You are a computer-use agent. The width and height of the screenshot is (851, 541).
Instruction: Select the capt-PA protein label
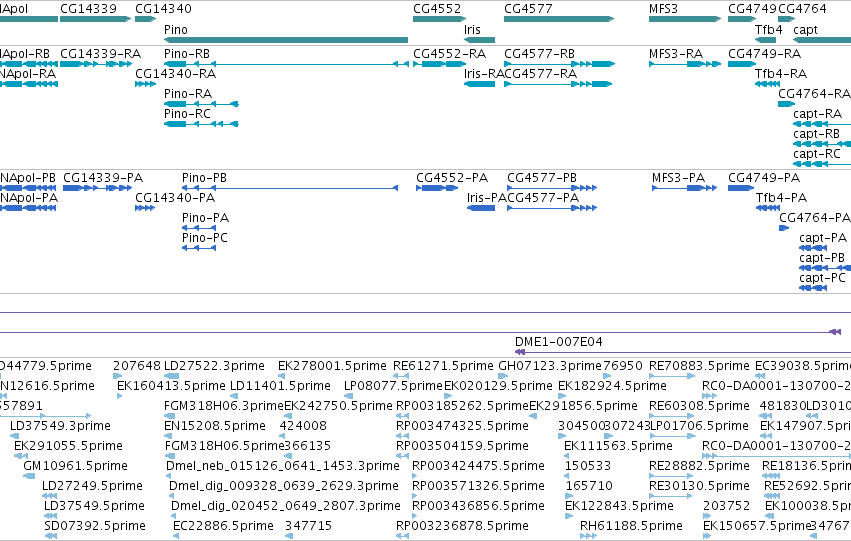click(823, 238)
